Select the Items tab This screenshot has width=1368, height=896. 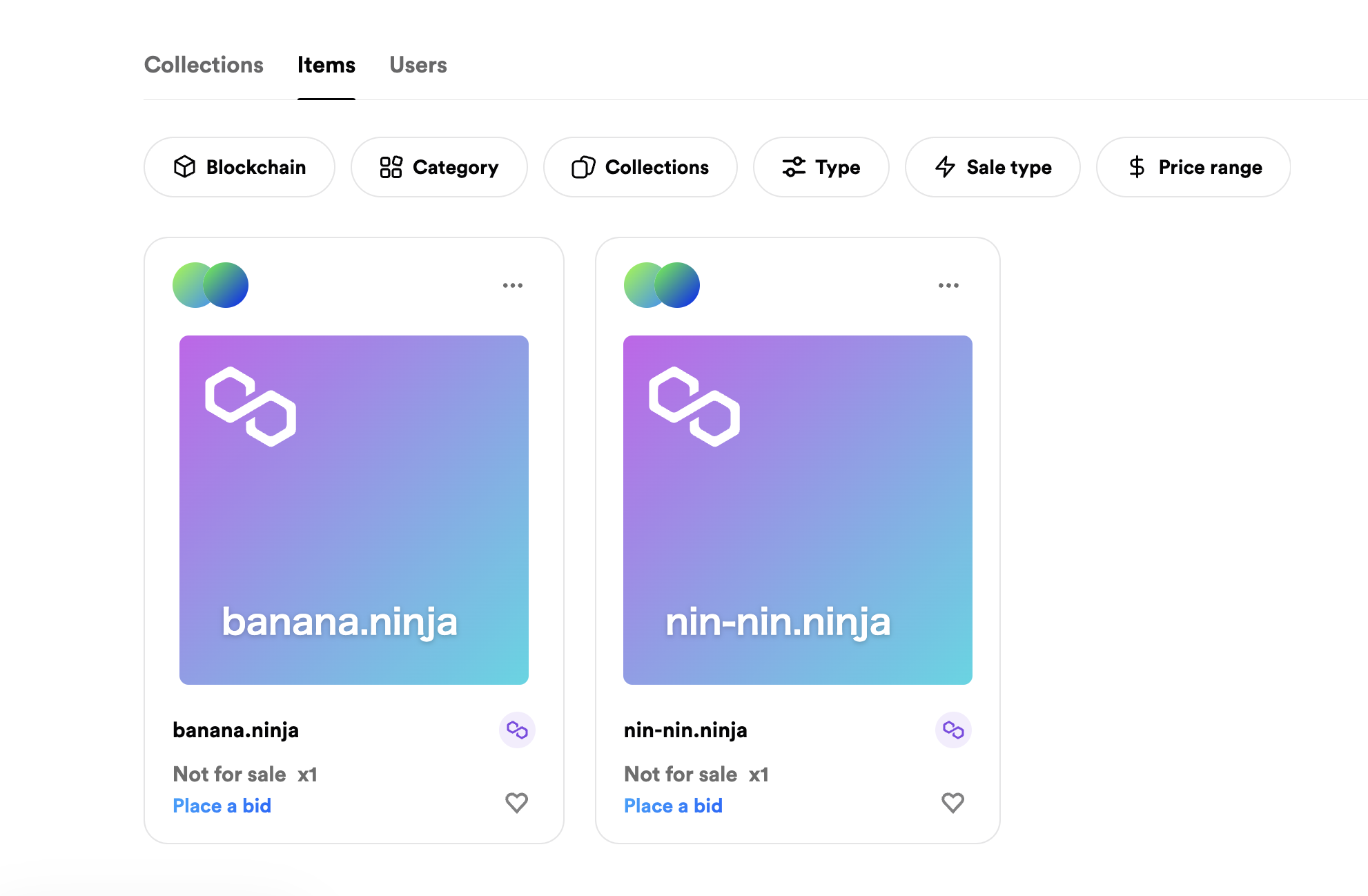[326, 65]
